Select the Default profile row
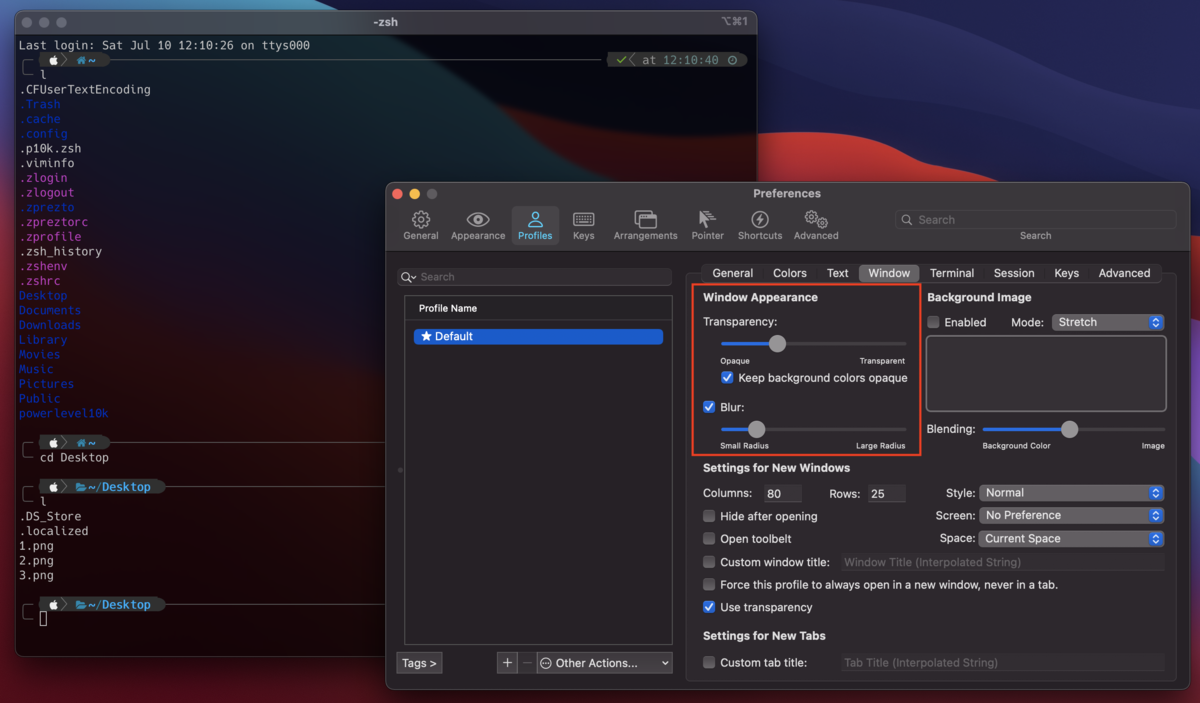Image resolution: width=1200 pixels, height=703 pixels. pos(538,337)
